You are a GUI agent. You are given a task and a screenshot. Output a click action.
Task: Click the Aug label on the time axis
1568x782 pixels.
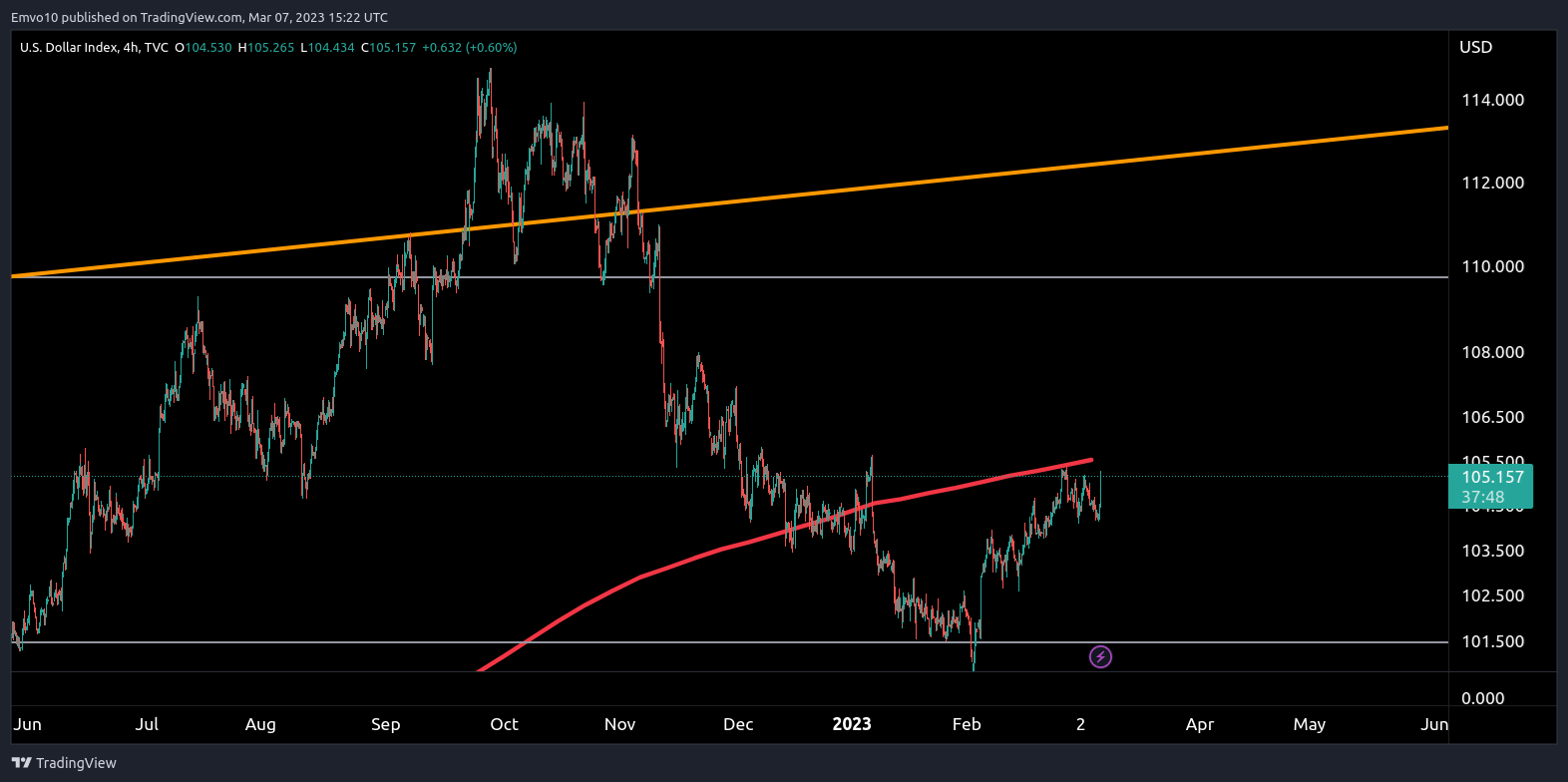tap(260, 724)
